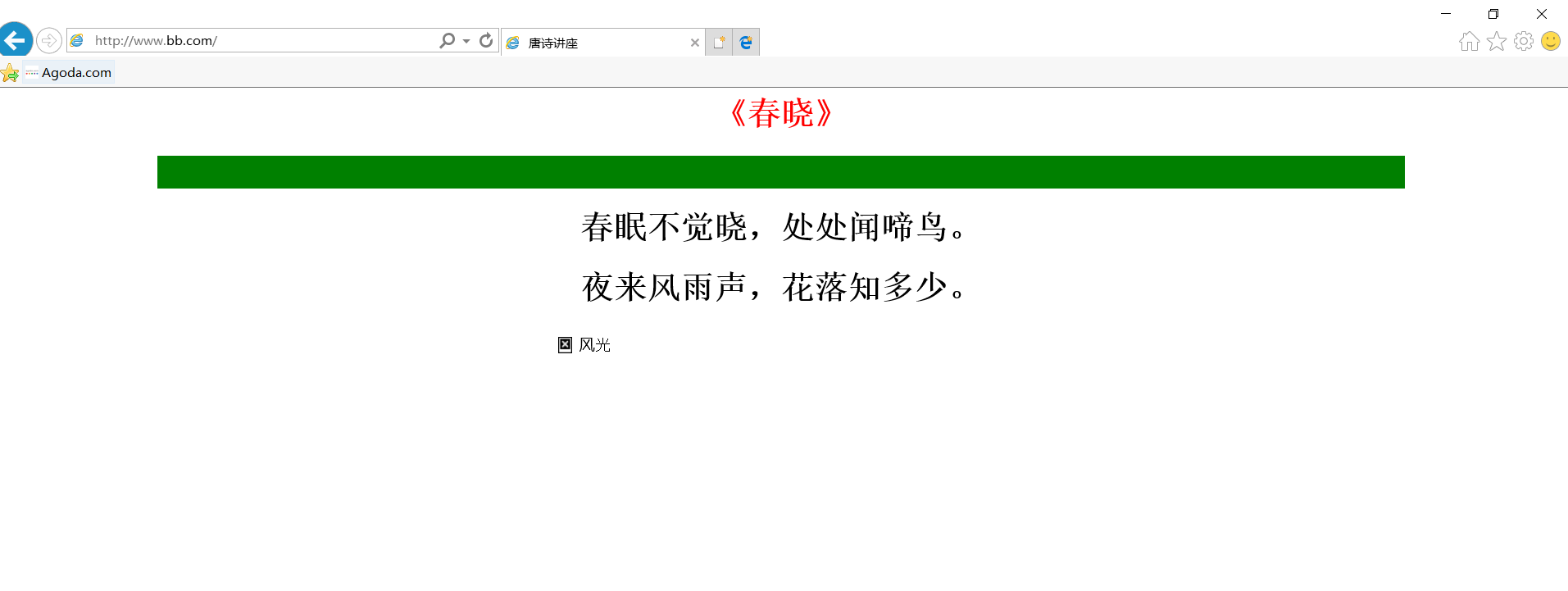This screenshot has width=1568, height=591.
Task: Close the Internet Explorer window
Action: pos(1542,14)
